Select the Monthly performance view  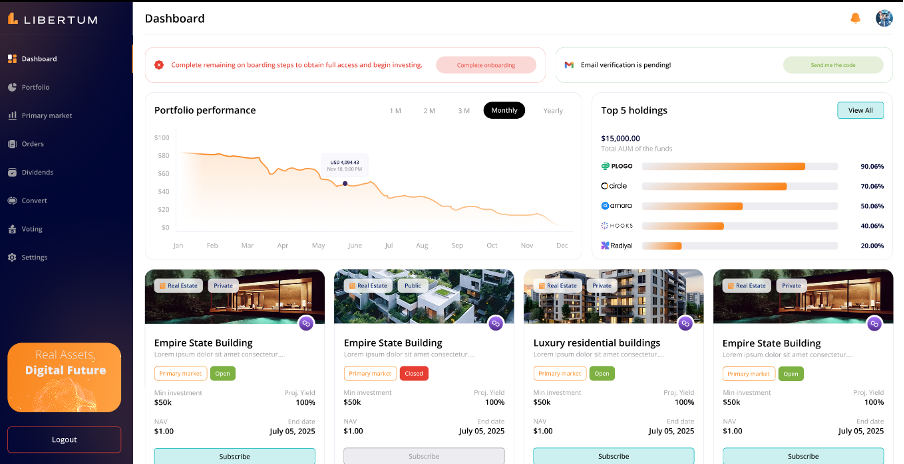click(504, 110)
